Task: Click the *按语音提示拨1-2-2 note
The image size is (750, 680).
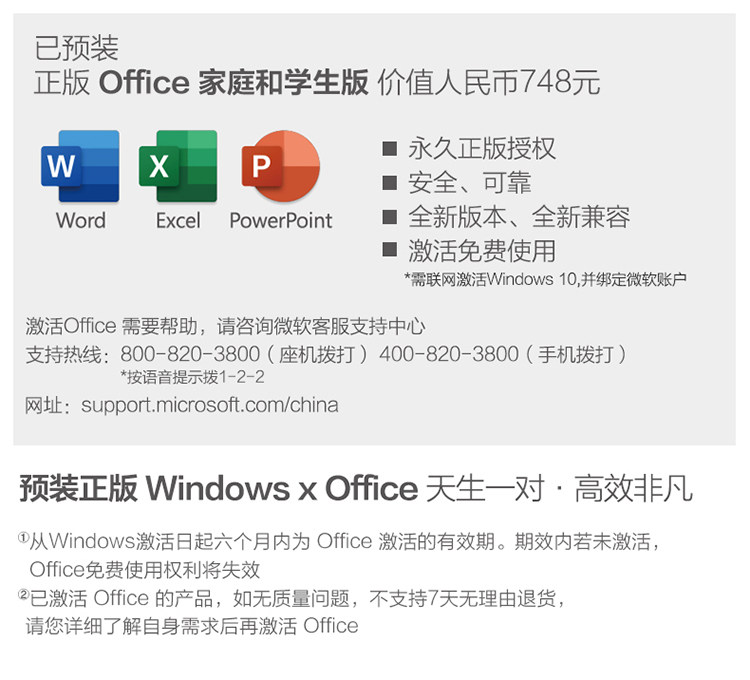Action: click(x=192, y=377)
